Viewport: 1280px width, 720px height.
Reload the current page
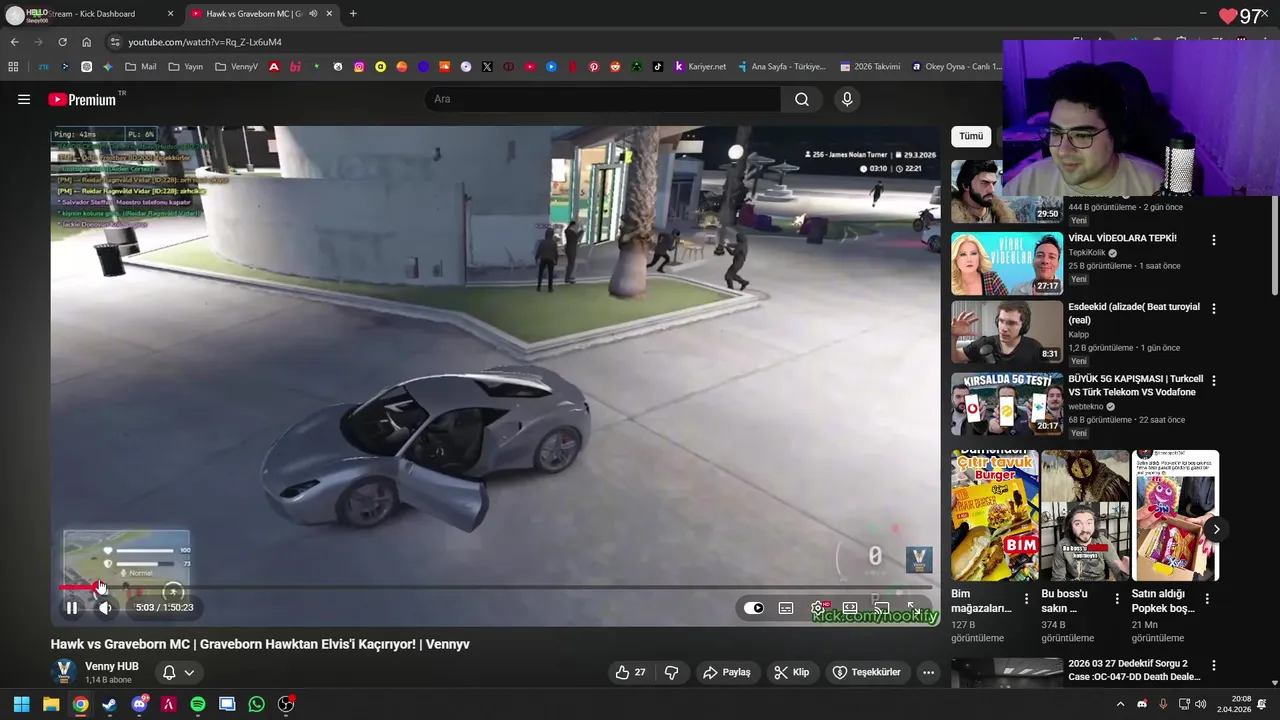point(62,42)
